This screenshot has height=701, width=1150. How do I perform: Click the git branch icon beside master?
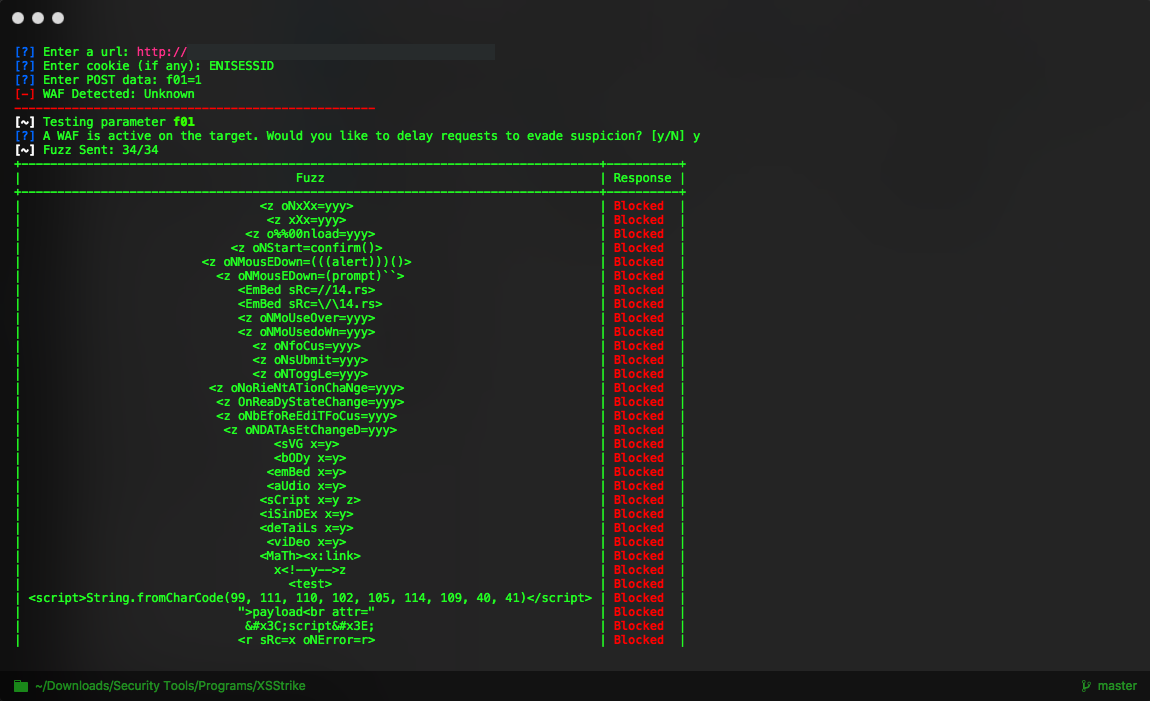pyautogui.click(x=1086, y=686)
